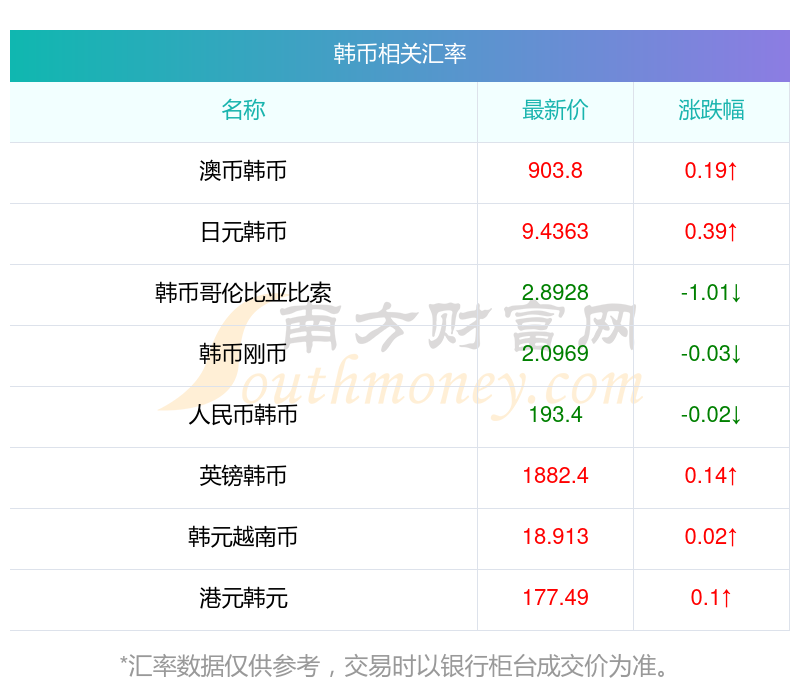Click the 193.4 price value
This screenshot has height=698, width=800.
(x=555, y=414)
